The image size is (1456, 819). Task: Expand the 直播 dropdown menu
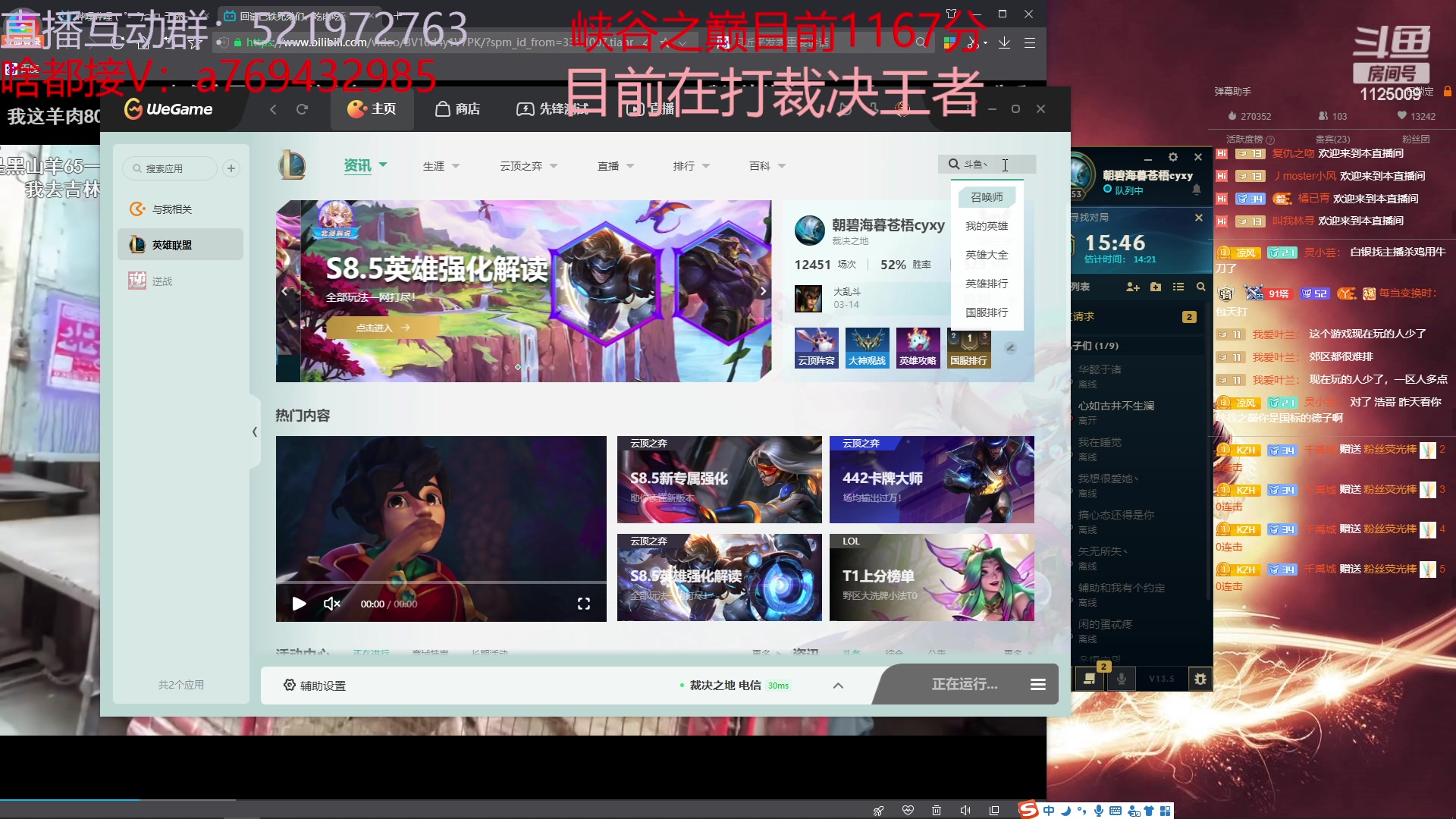[616, 166]
